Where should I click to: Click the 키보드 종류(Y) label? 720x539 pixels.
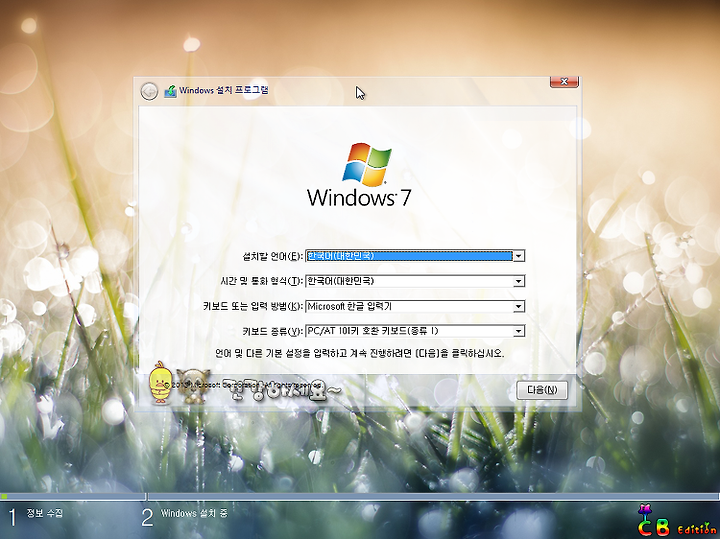(x=273, y=331)
